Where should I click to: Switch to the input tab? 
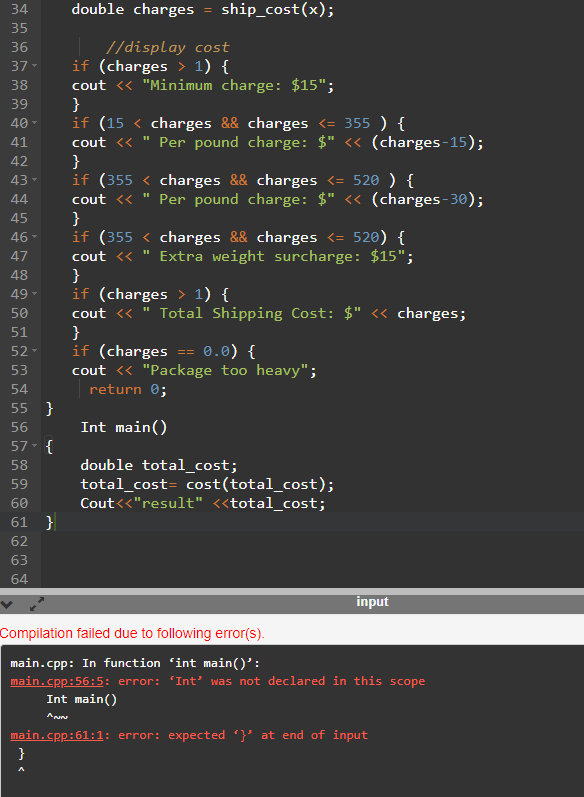(x=372, y=602)
